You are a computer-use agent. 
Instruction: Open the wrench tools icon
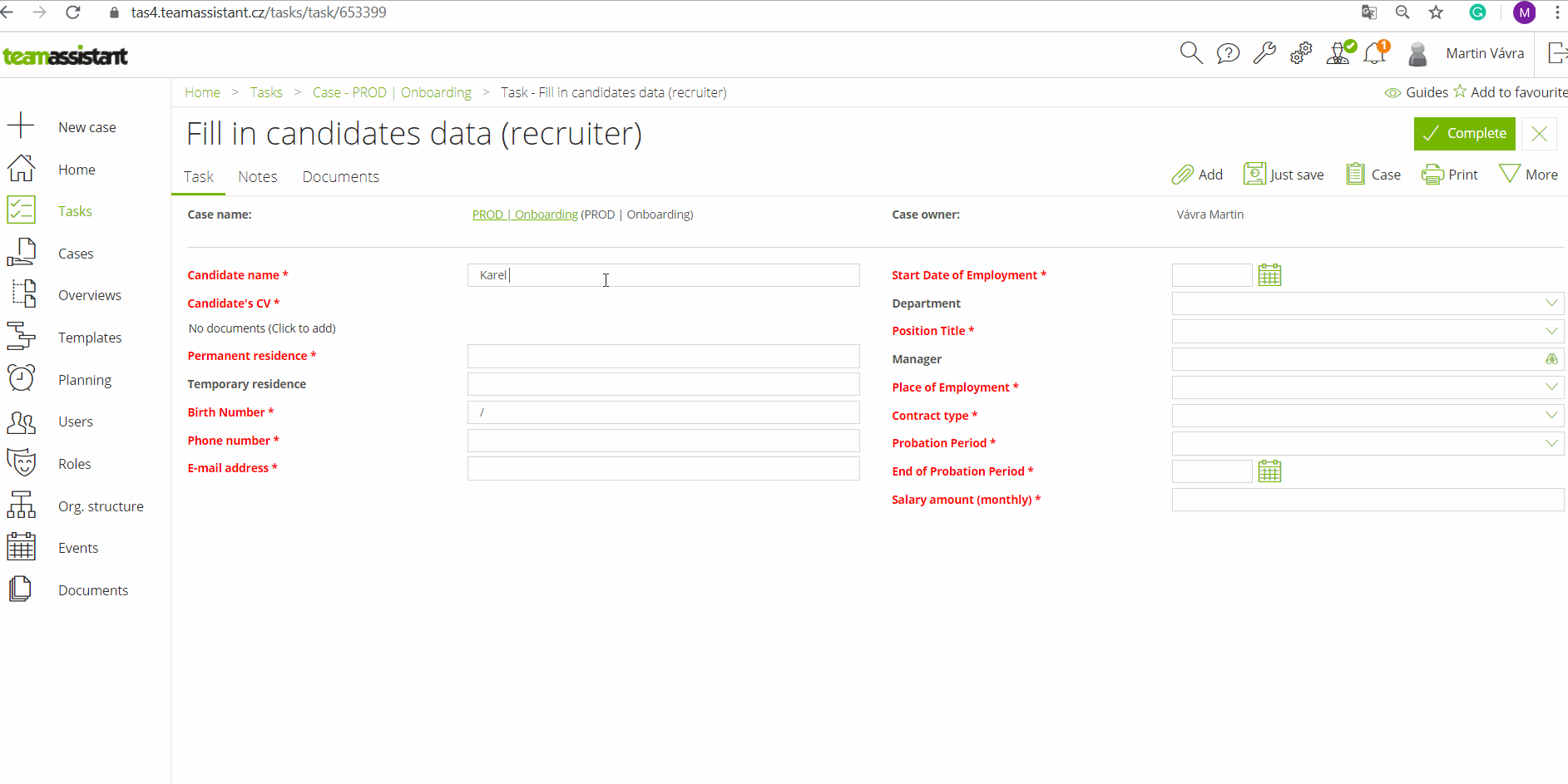pyautogui.click(x=1264, y=53)
